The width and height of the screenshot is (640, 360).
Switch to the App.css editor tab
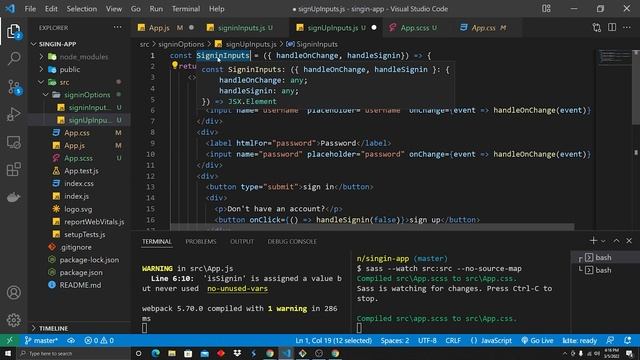point(483,27)
